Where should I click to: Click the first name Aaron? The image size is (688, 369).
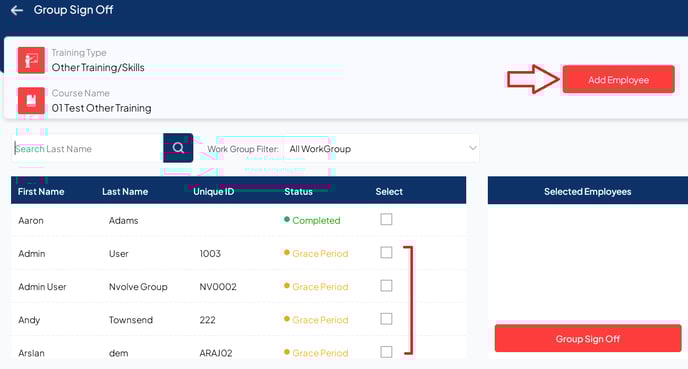[x=31, y=220]
